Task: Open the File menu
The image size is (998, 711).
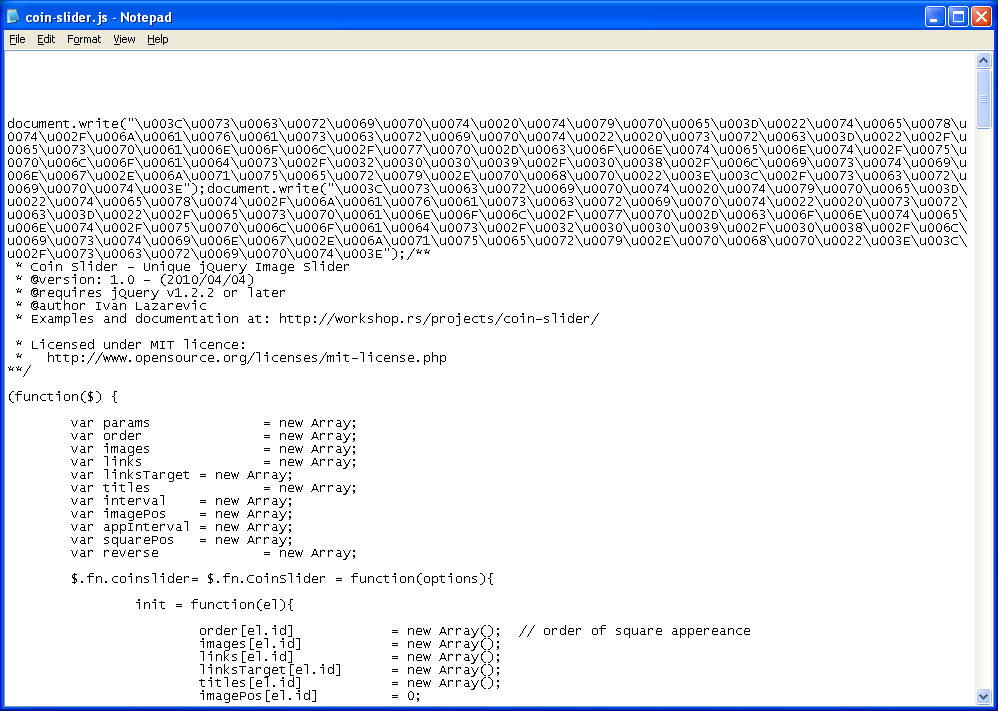Action: (x=17, y=39)
